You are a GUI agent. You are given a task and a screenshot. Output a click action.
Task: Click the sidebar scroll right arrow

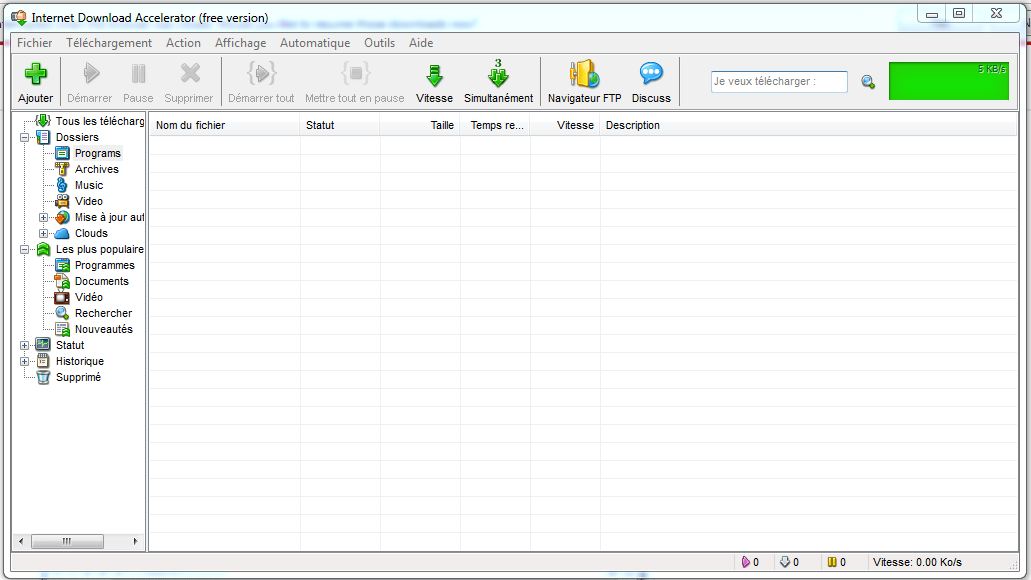tap(135, 541)
